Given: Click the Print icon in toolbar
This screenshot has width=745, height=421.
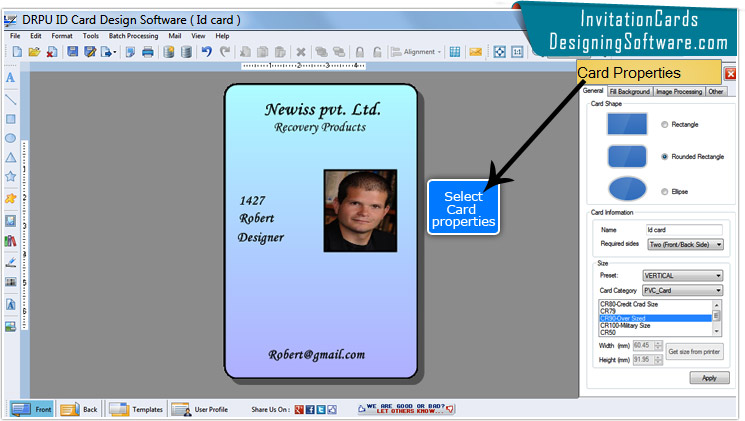Looking at the screenshot, I should pos(148,52).
